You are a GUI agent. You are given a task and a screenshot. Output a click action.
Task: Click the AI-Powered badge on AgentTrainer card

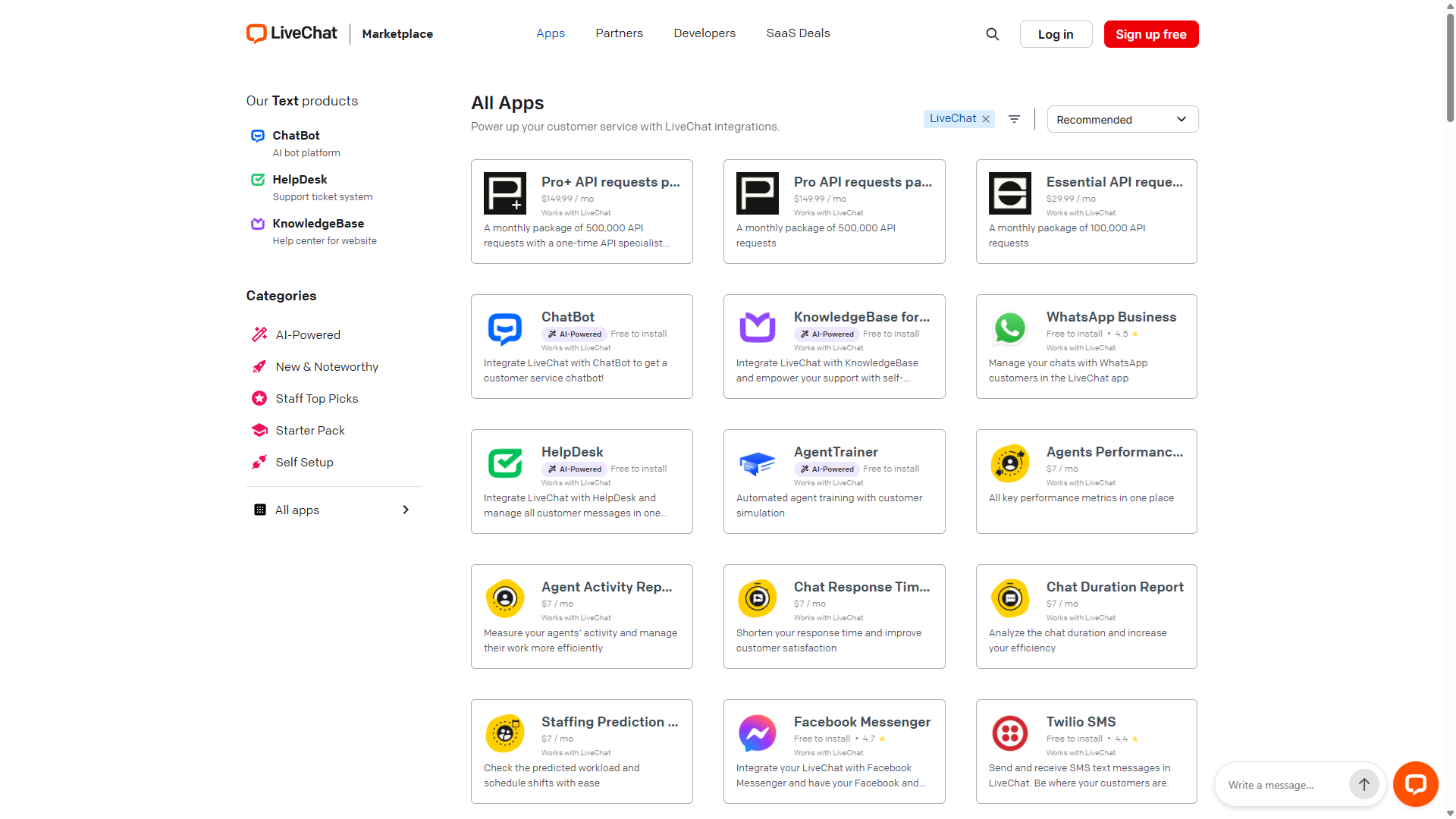827,469
